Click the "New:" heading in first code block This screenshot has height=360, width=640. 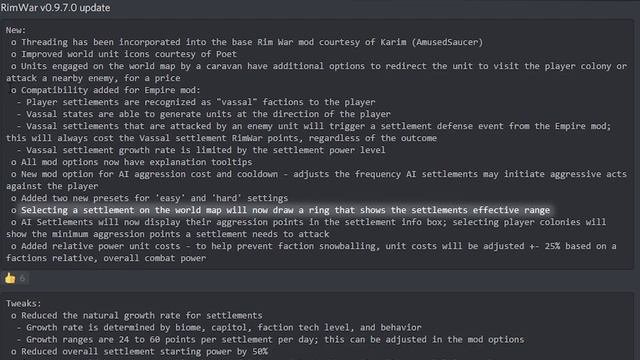16,30
